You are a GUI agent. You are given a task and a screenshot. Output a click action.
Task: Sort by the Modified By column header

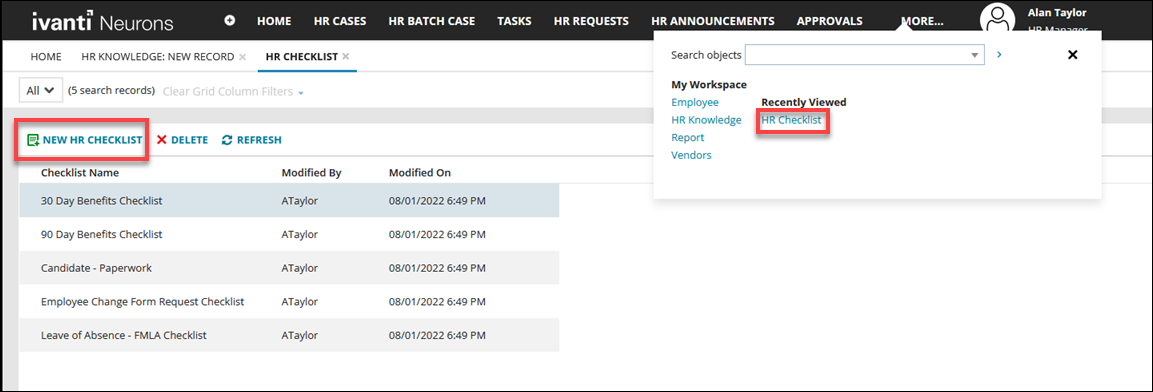[x=312, y=173]
